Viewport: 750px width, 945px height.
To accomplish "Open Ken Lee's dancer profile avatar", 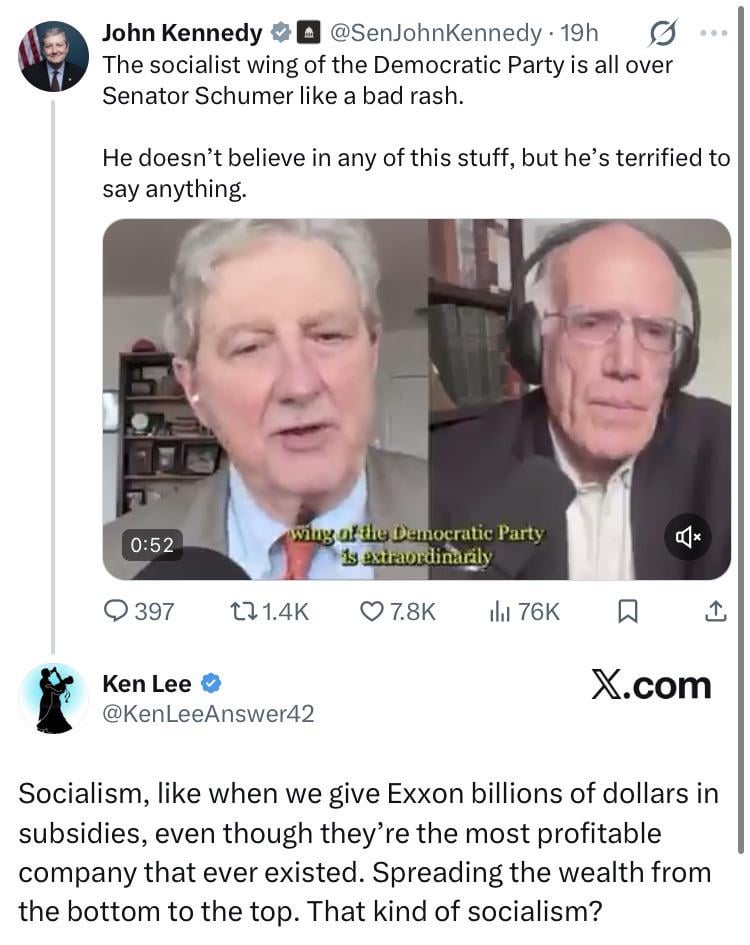I will point(53,697).
